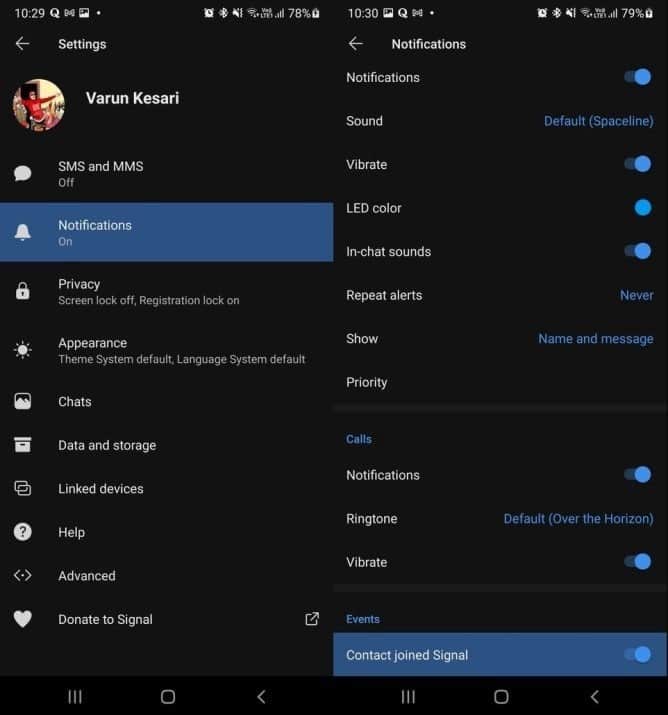Go back from the Notifications screen
668x715 pixels.
(355, 44)
